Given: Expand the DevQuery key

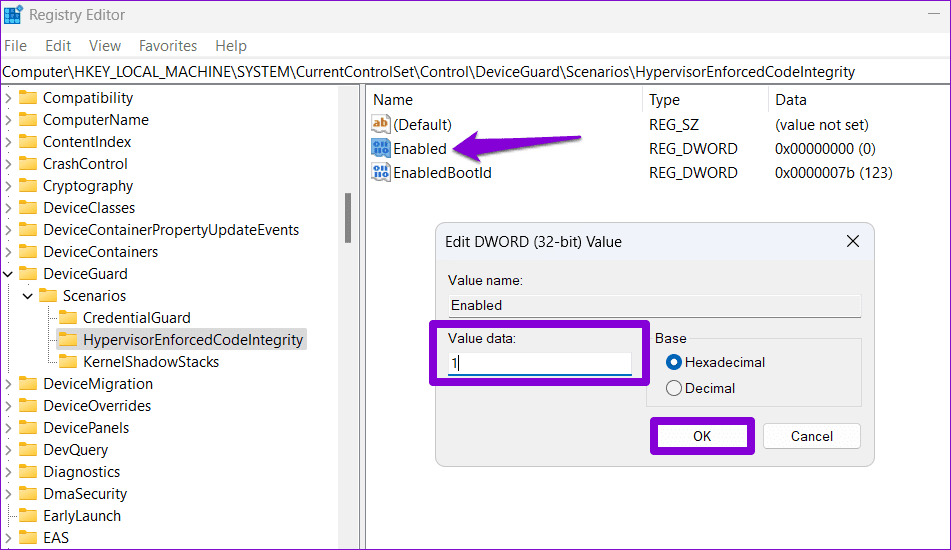Looking at the screenshot, I should click(8, 449).
